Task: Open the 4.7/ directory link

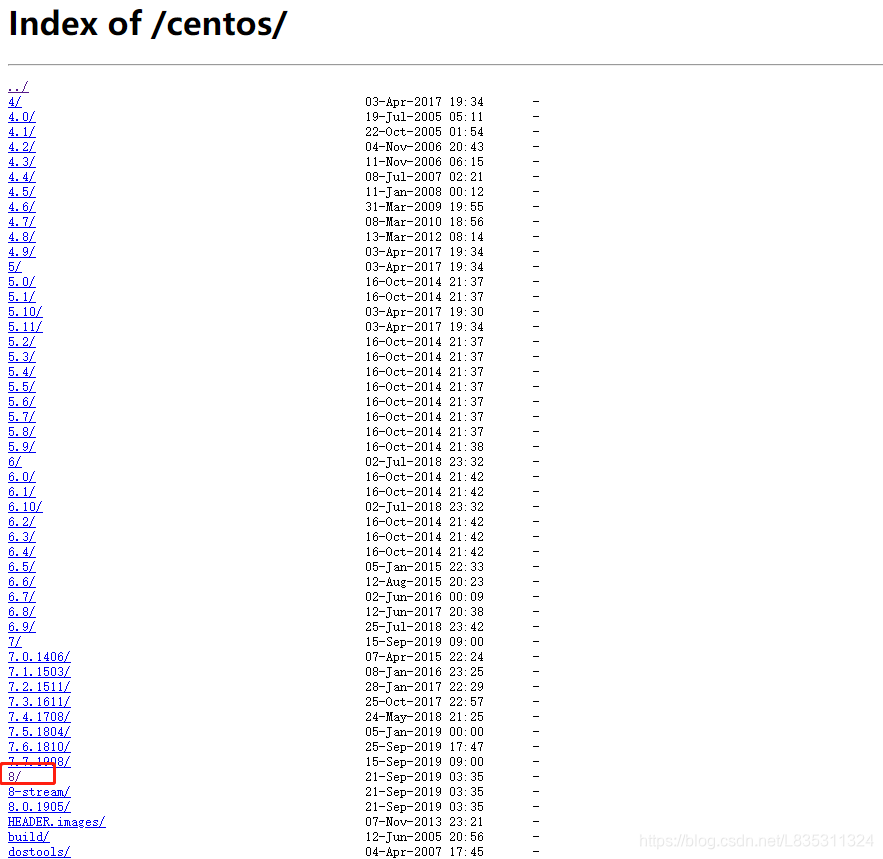Action: point(21,222)
